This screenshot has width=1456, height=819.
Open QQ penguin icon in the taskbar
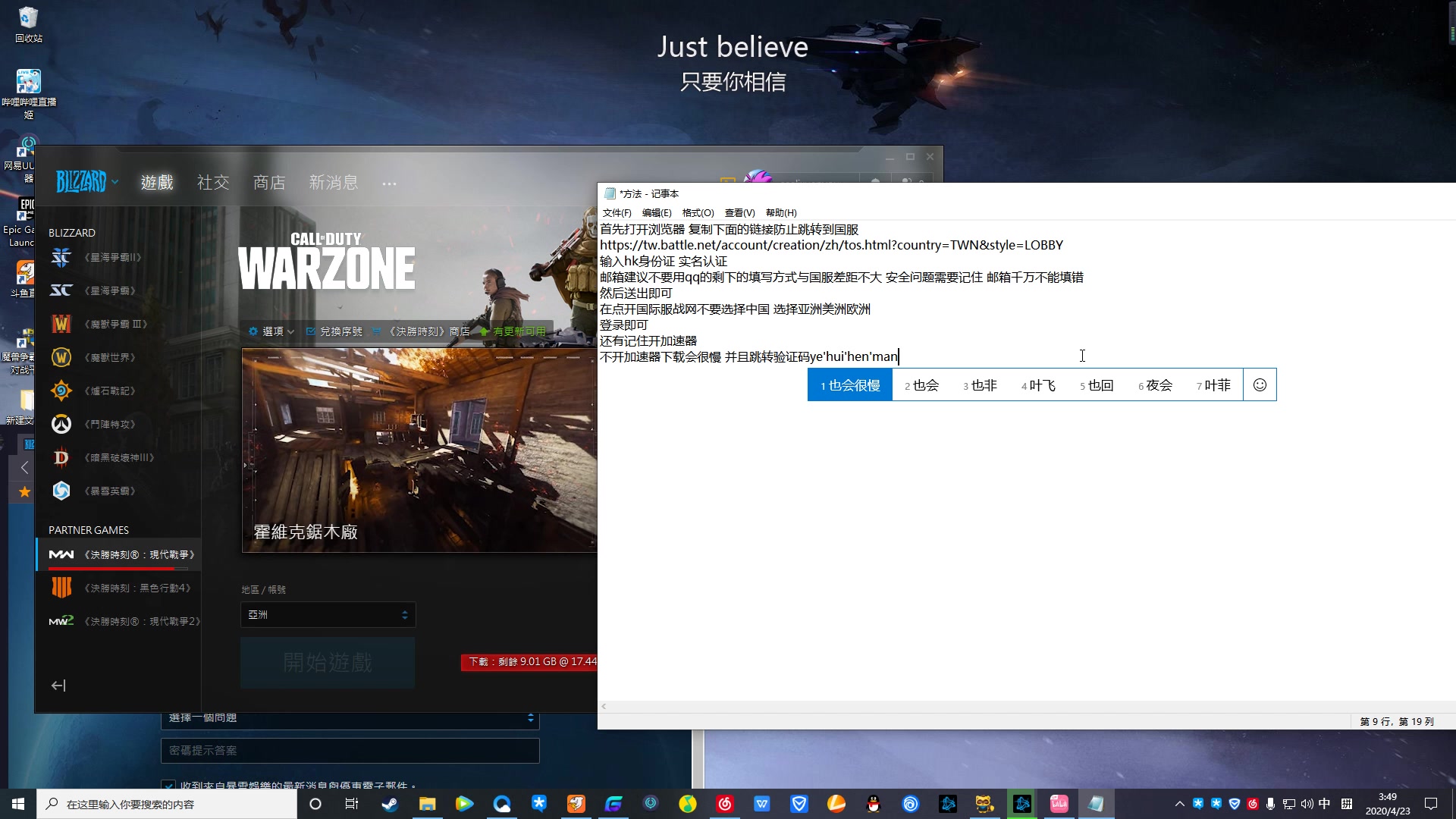874,804
